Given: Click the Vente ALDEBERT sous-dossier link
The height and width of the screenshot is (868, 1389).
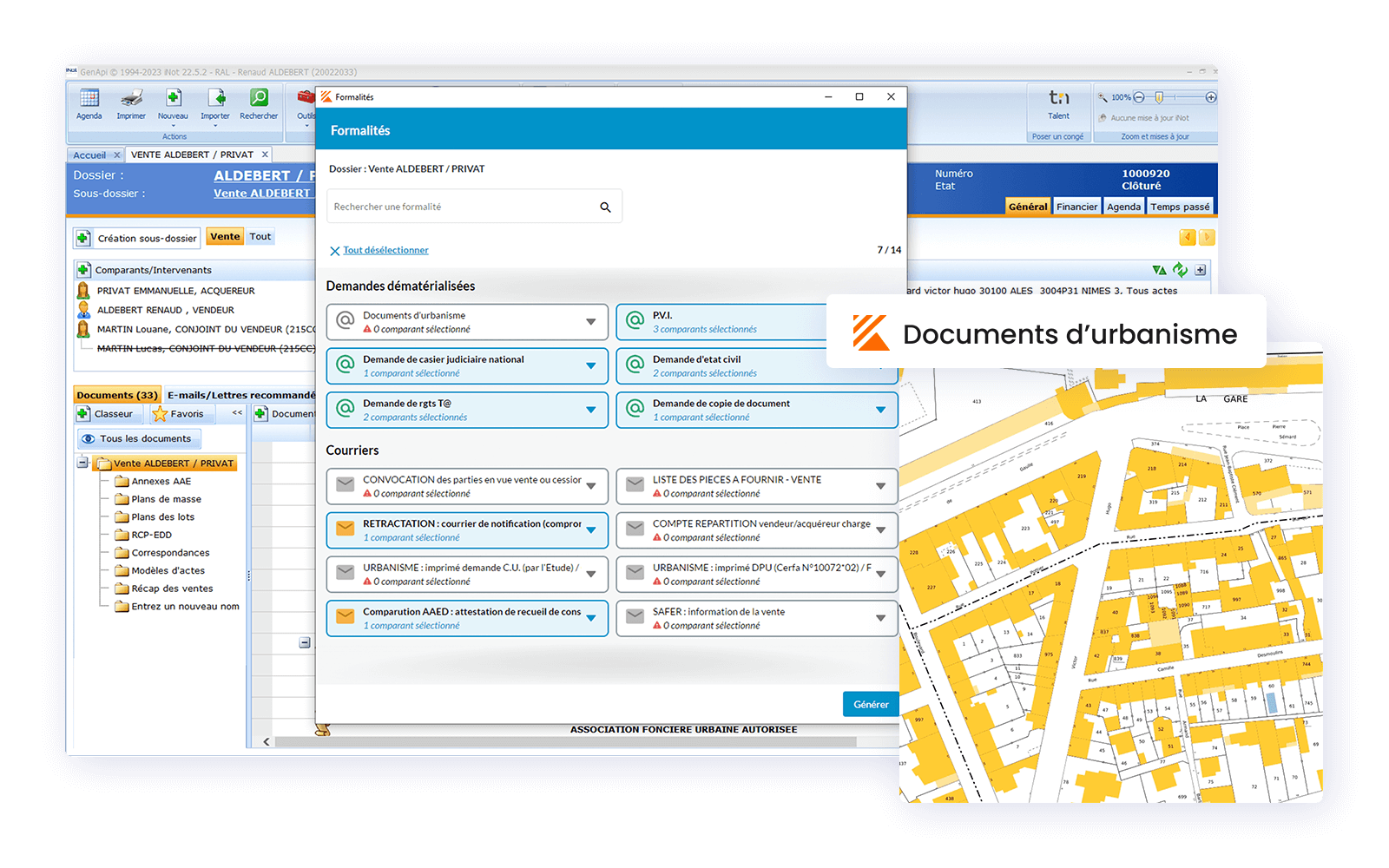Looking at the screenshot, I should click(262, 194).
